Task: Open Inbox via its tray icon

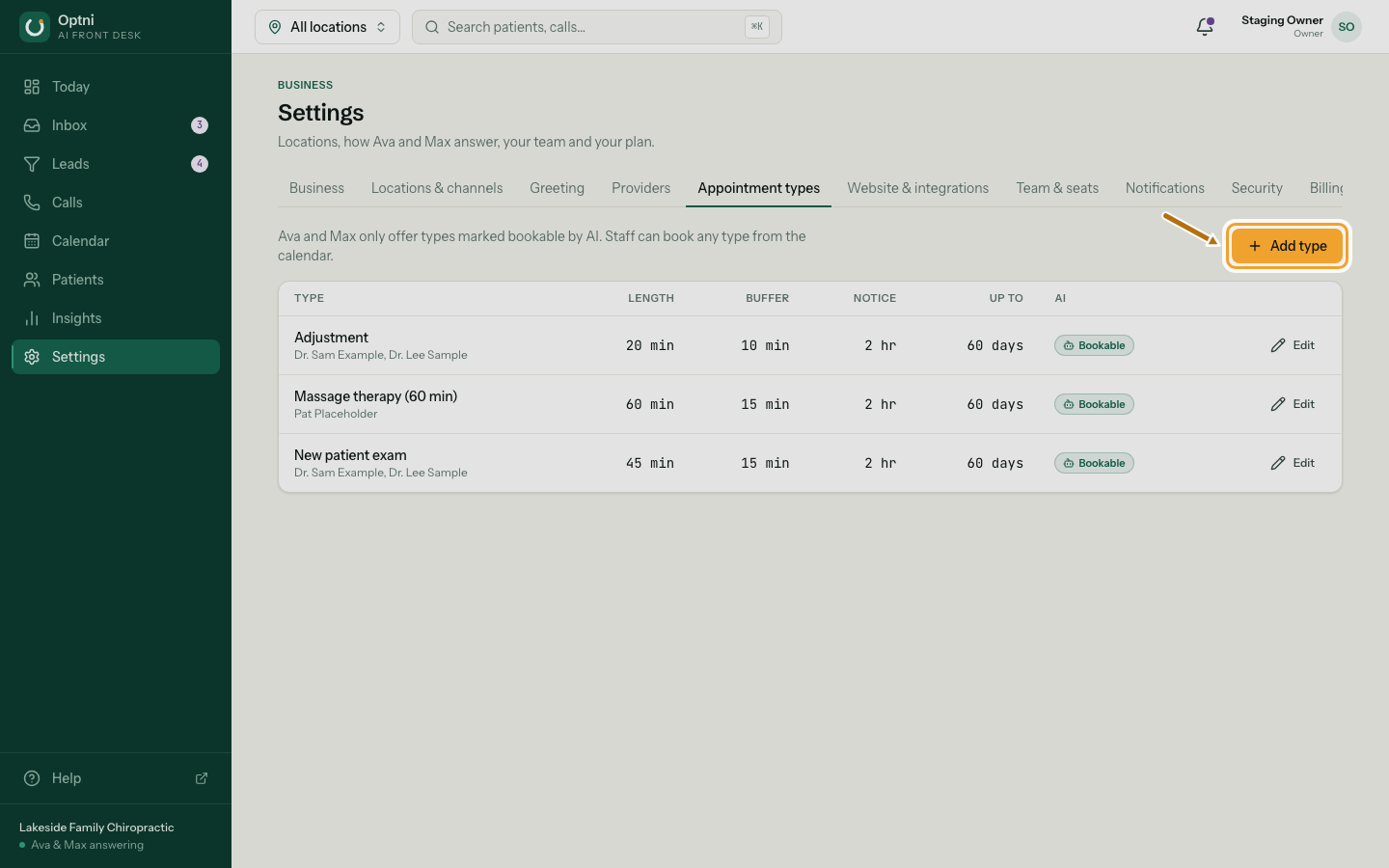Action: point(32,125)
